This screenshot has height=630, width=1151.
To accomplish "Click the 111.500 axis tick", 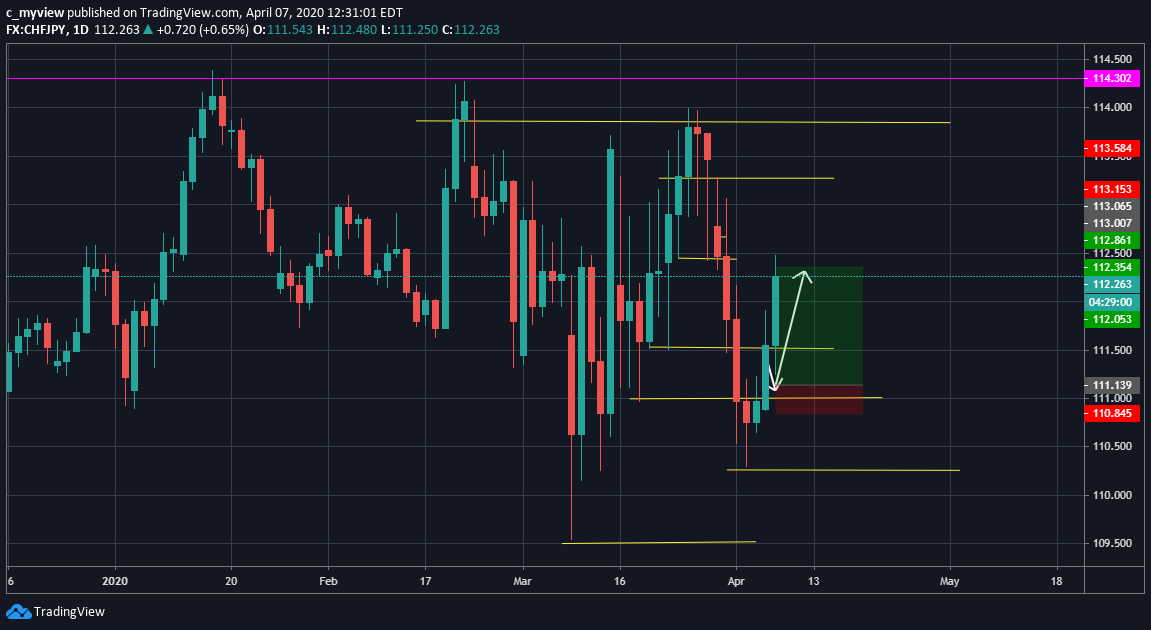I will click(1112, 350).
